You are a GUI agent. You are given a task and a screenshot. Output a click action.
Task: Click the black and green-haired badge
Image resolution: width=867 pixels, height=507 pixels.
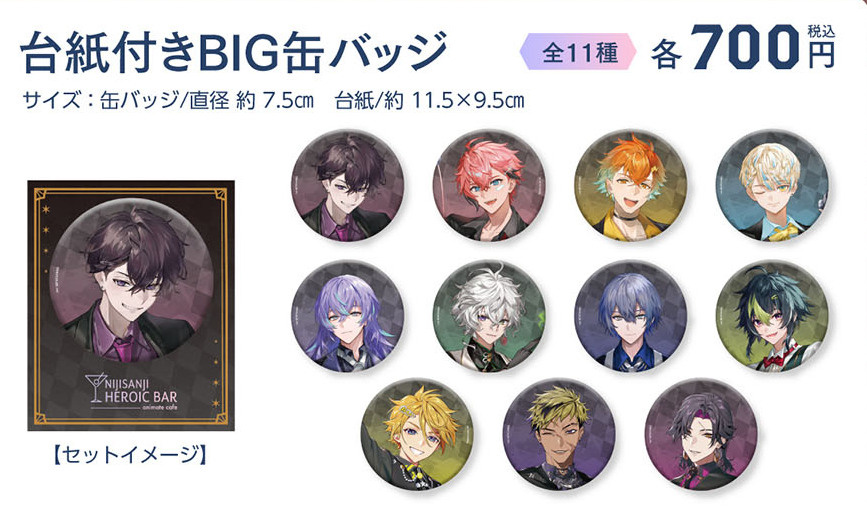coord(772,316)
